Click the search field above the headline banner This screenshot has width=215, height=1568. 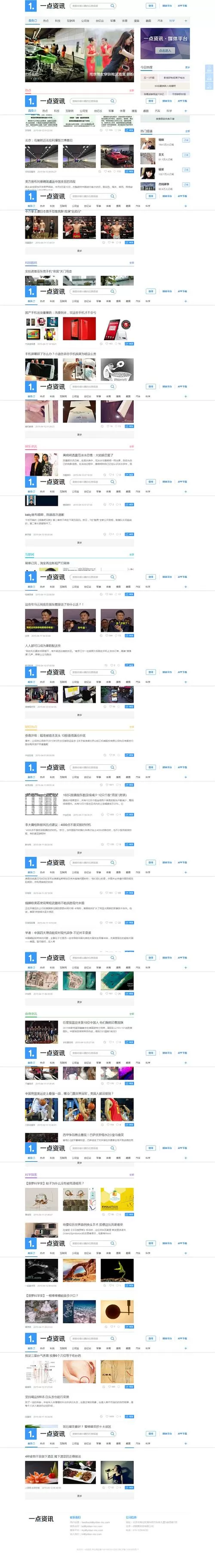(x=93, y=6)
